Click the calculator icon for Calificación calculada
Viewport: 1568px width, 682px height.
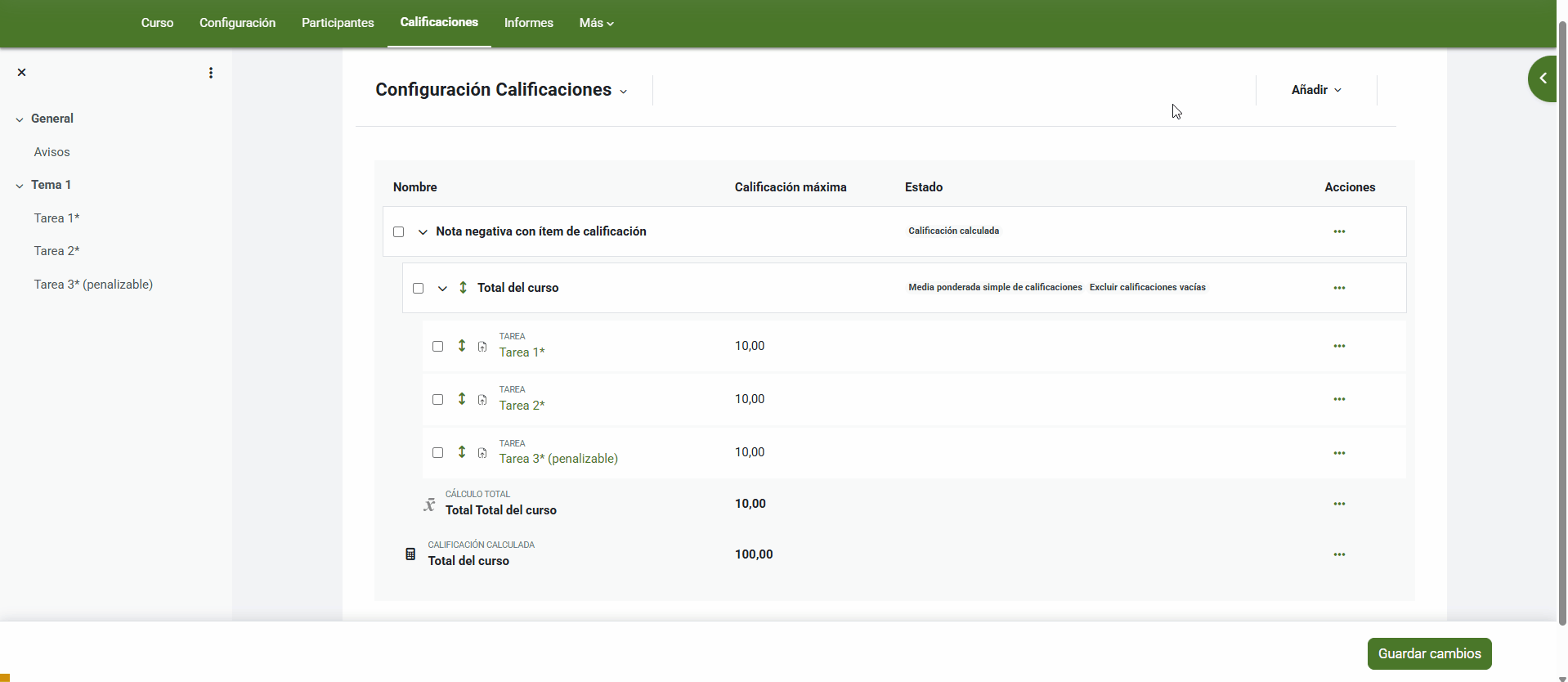tap(410, 554)
